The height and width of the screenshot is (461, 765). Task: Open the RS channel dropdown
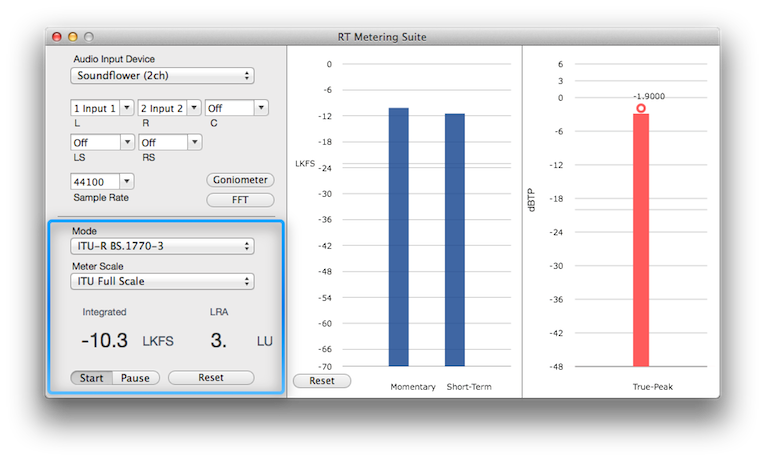194,143
